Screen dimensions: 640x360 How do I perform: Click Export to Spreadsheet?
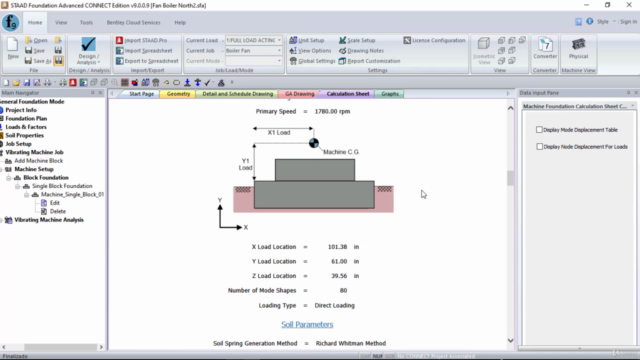(147, 61)
